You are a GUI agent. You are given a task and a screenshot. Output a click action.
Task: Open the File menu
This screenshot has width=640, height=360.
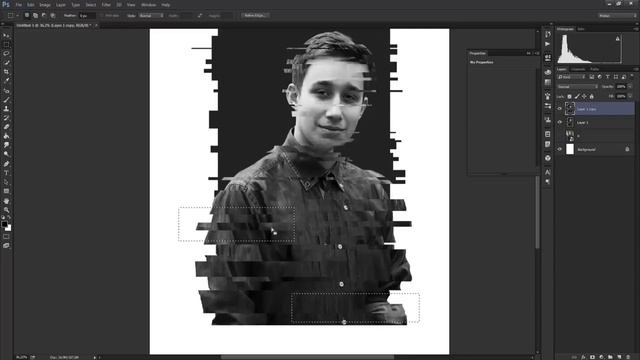pos(19,5)
